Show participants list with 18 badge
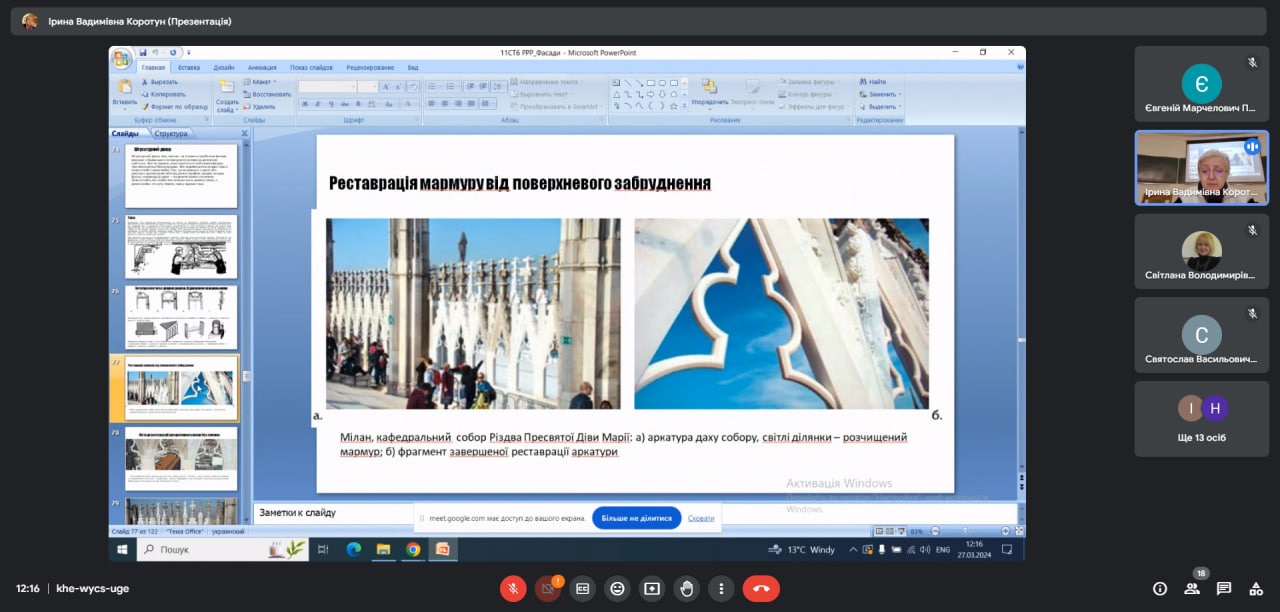 [1192, 589]
